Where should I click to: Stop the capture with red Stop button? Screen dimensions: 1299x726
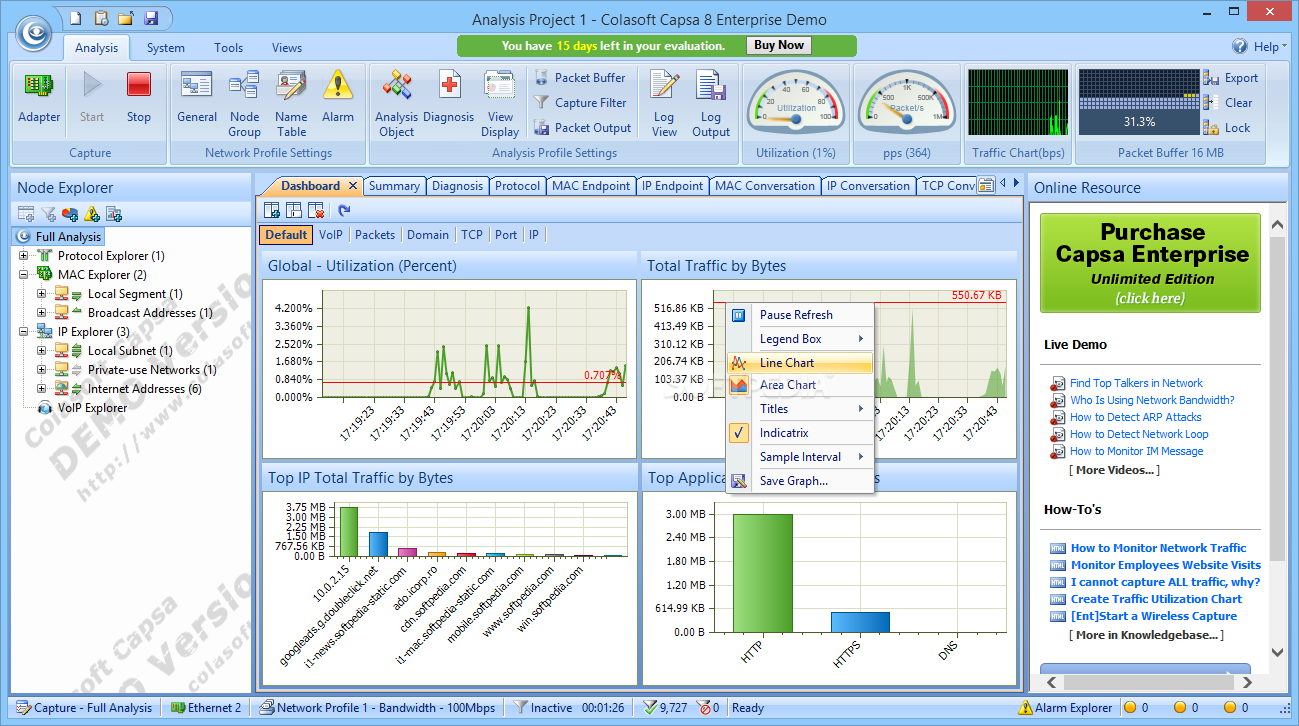pos(139,97)
